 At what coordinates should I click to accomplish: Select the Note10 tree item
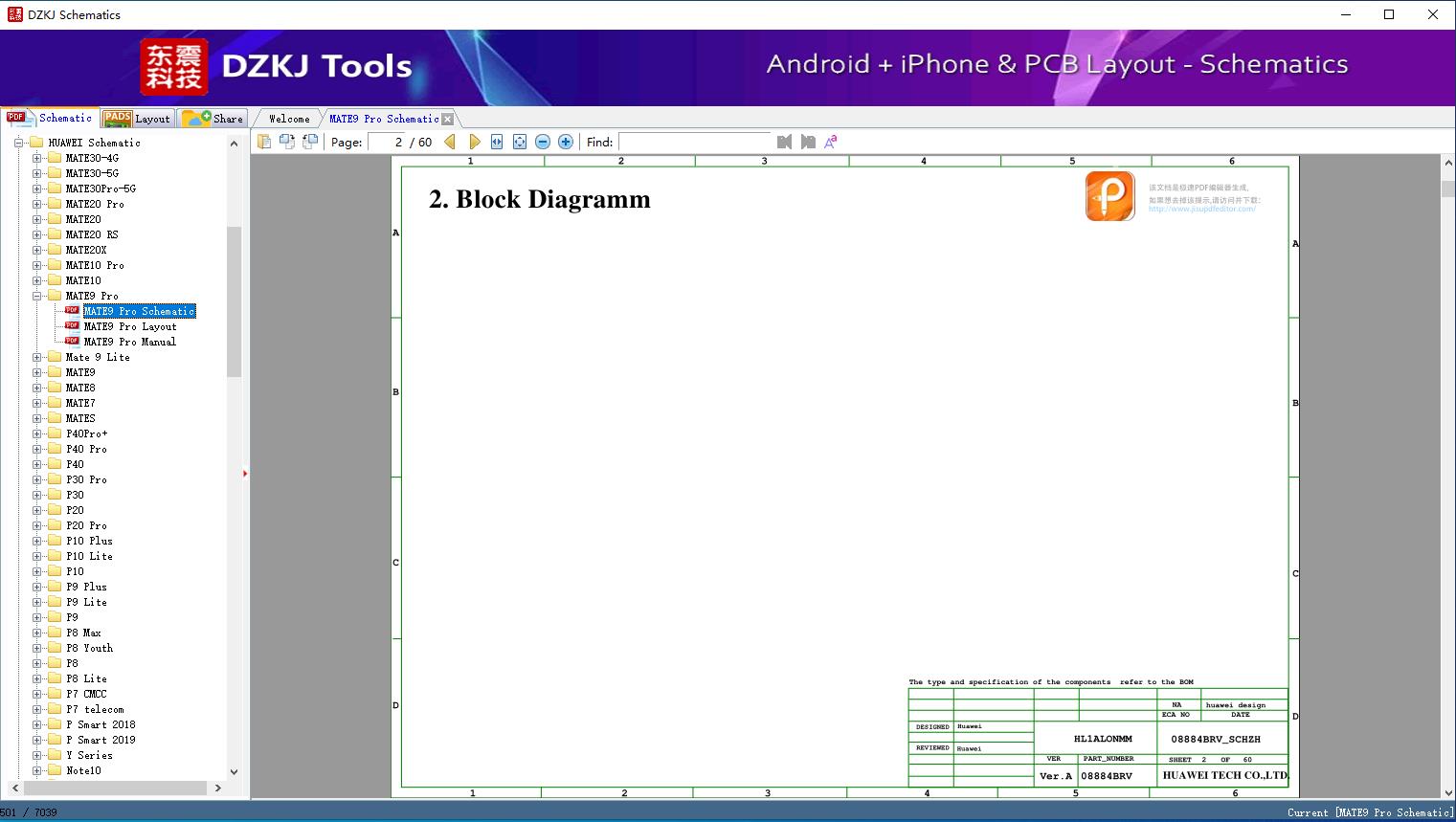[83, 770]
